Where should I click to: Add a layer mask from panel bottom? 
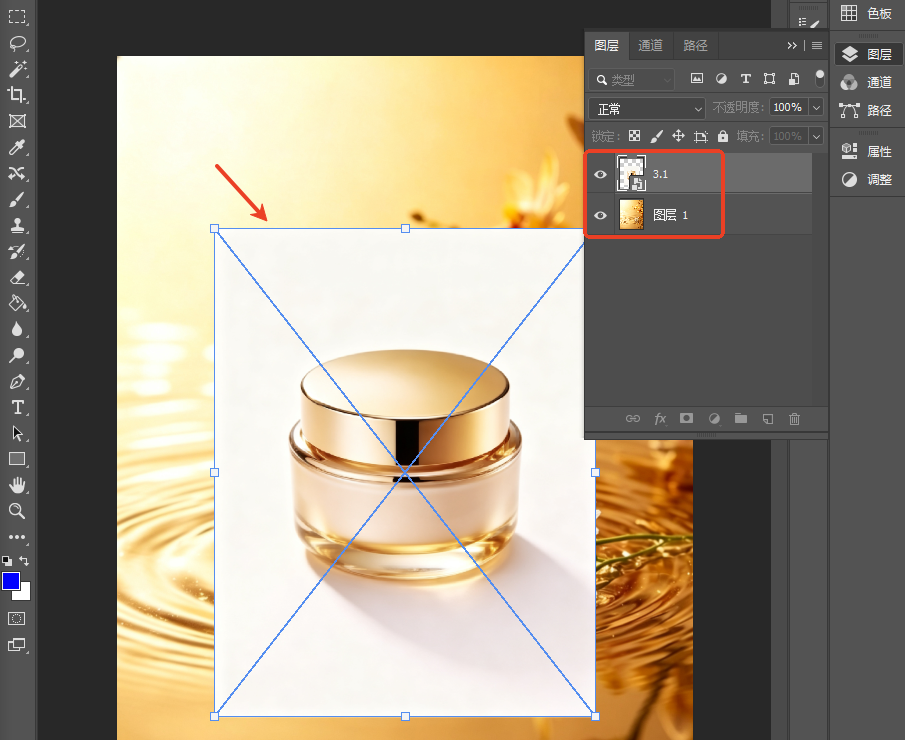pyautogui.click(x=686, y=418)
